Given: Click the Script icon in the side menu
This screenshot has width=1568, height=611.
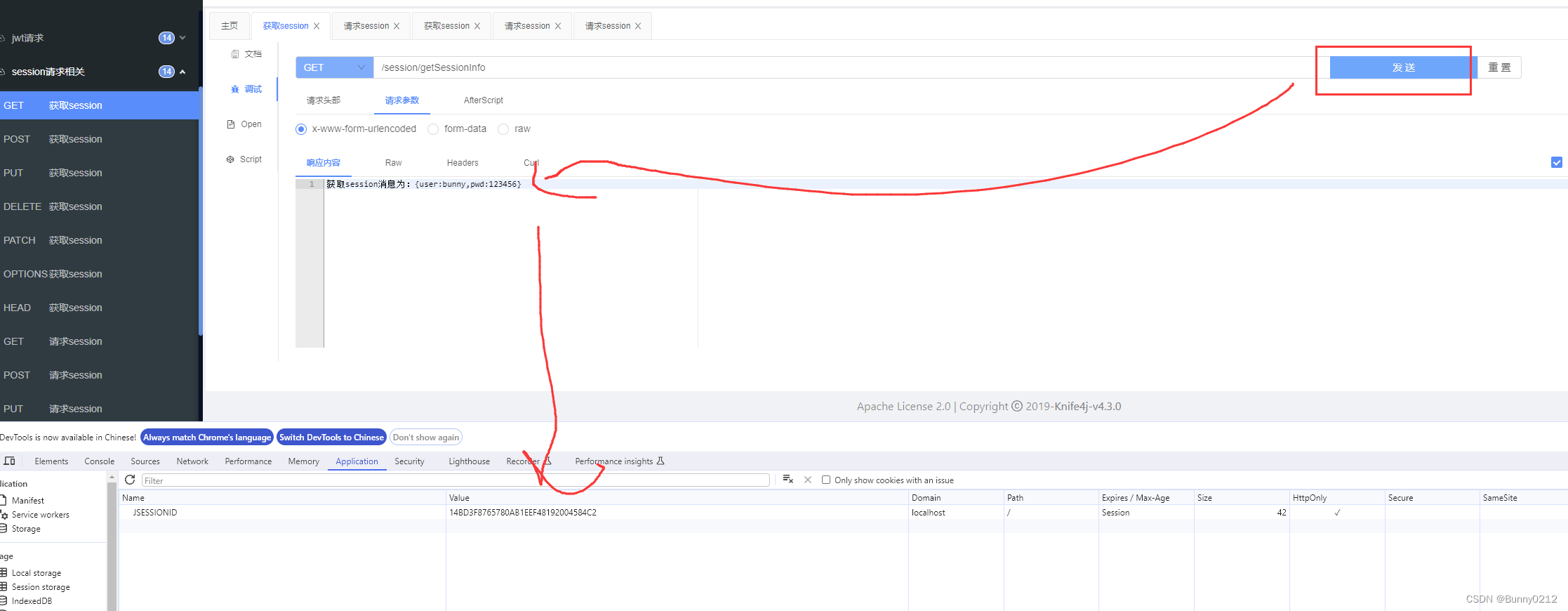Looking at the screenshot, I should 230,159.
